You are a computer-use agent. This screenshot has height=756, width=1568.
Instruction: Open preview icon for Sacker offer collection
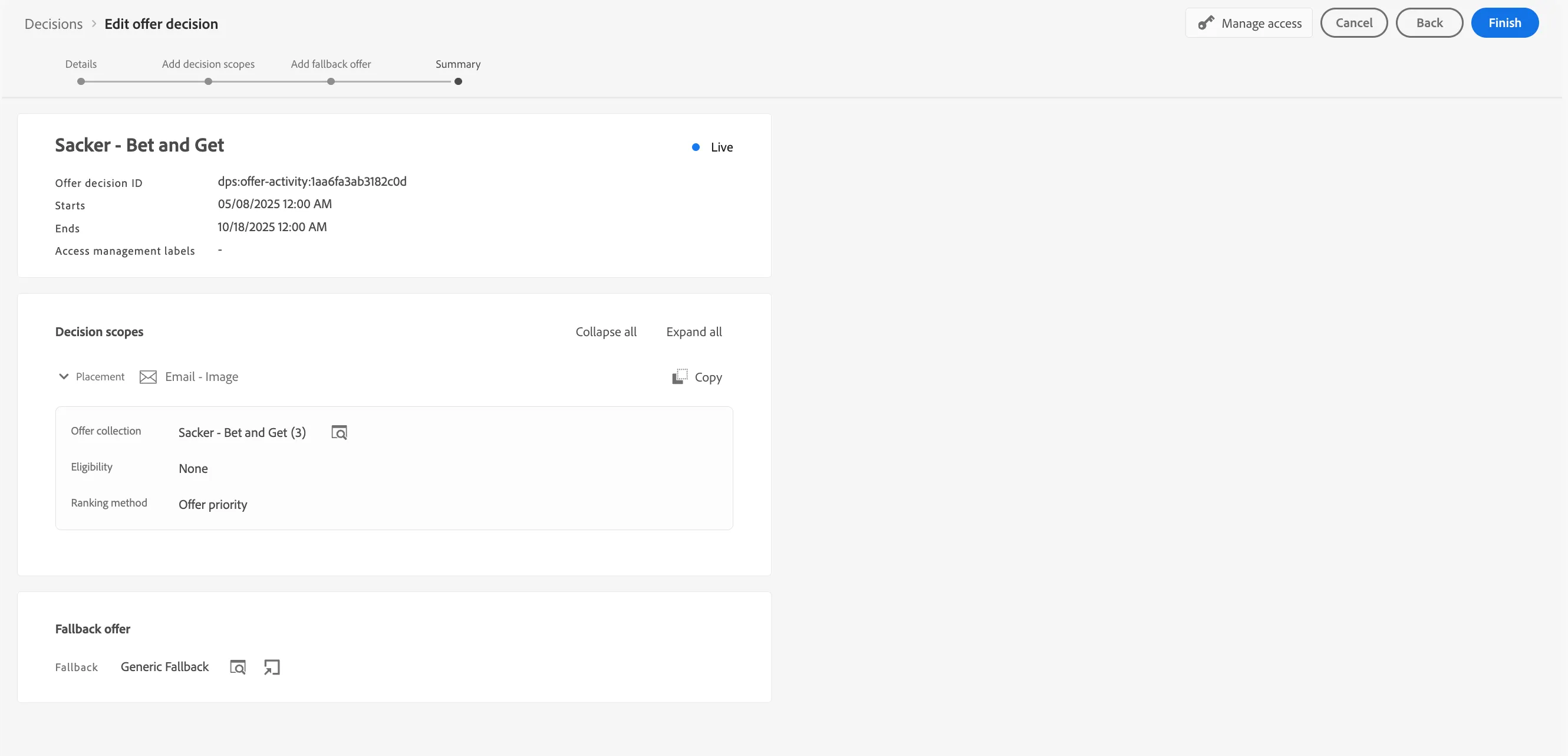339,433
